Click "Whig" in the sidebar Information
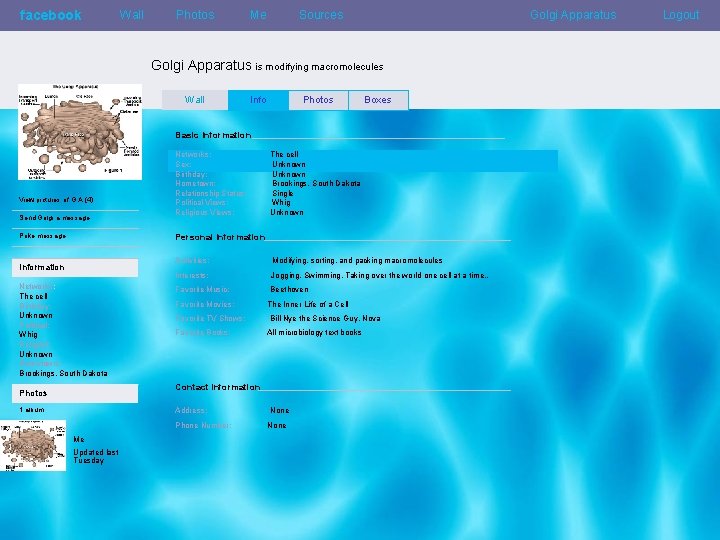This screenshot has width=720, height=540. [28, 335]
